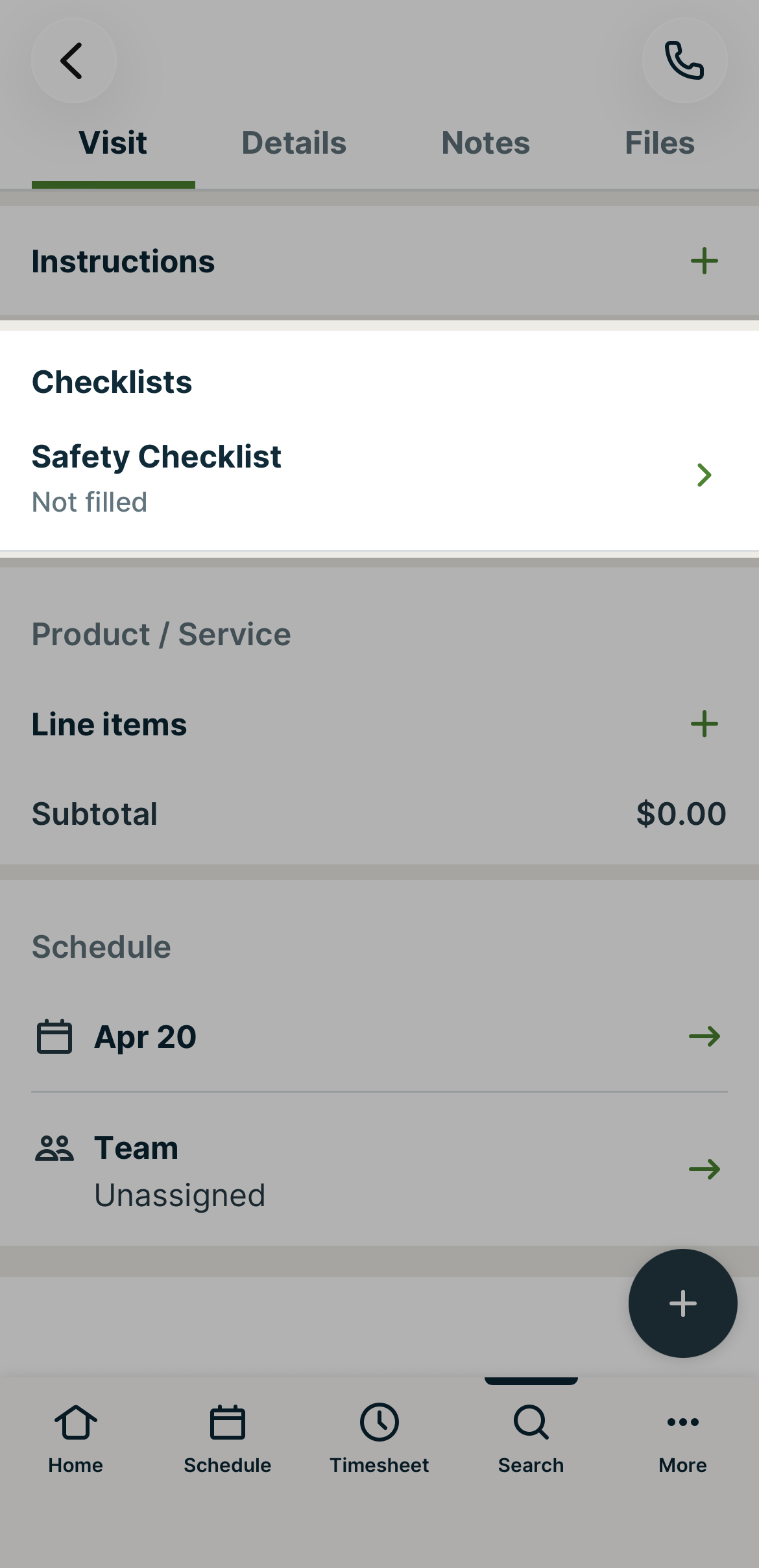This screenshot has width=759, height=1568.
Task: Open the Timesheet from bottom navigation
Action: pyautogui.click(x=379, y=1443)
